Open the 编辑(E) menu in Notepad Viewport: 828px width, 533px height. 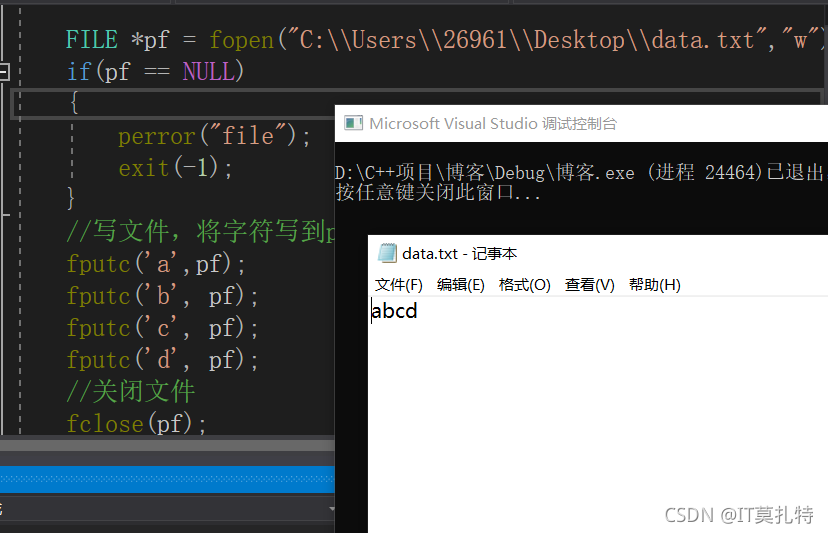coord(460,285)
